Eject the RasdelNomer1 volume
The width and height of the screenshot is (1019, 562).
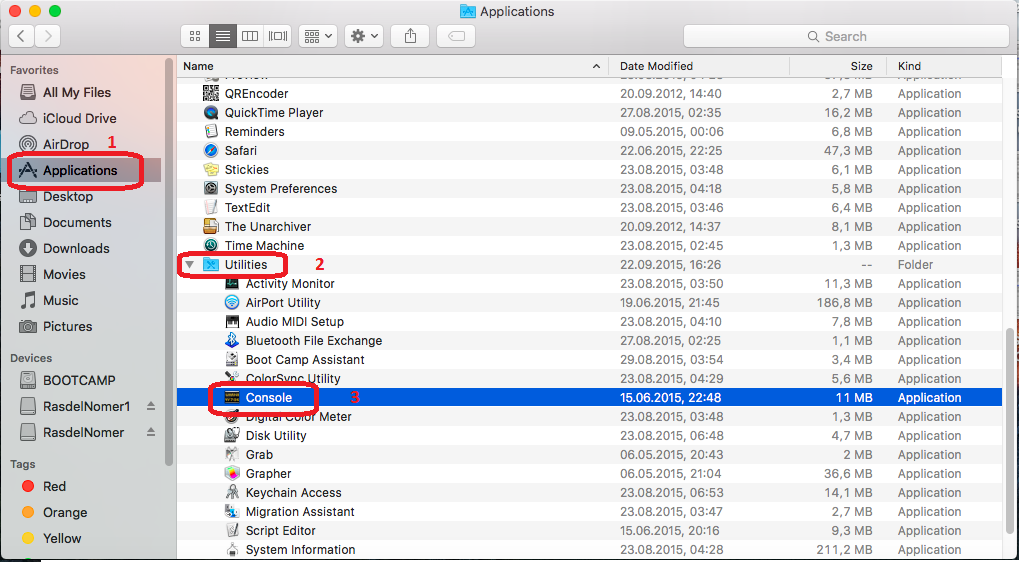point(151,406)
